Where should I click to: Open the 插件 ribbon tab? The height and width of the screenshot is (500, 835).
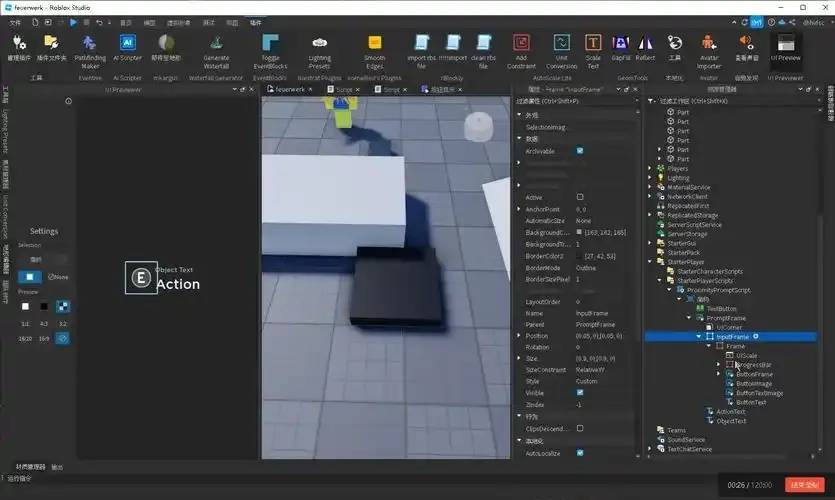pos(256,23)
